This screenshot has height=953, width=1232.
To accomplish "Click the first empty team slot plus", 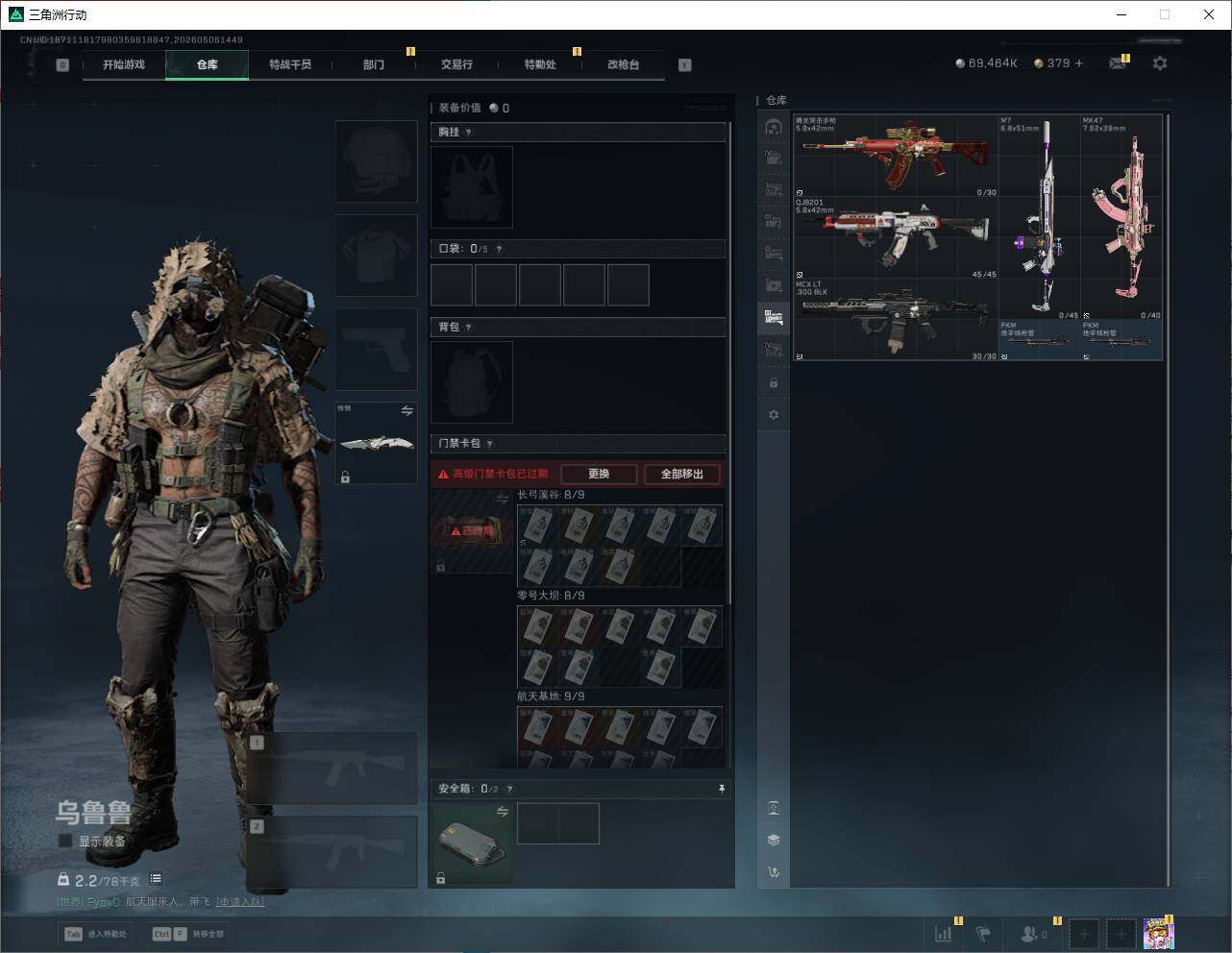I will point(1084,933).
